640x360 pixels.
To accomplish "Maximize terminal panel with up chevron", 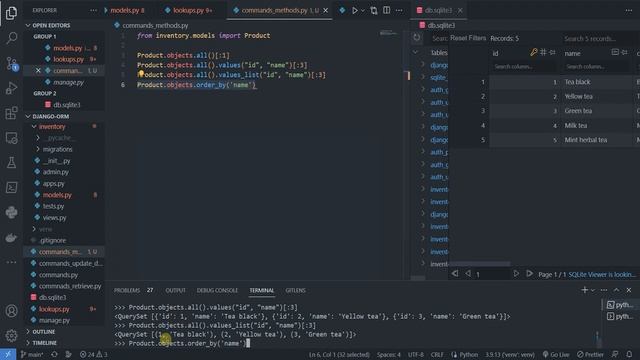I will [x=616, y=290].
